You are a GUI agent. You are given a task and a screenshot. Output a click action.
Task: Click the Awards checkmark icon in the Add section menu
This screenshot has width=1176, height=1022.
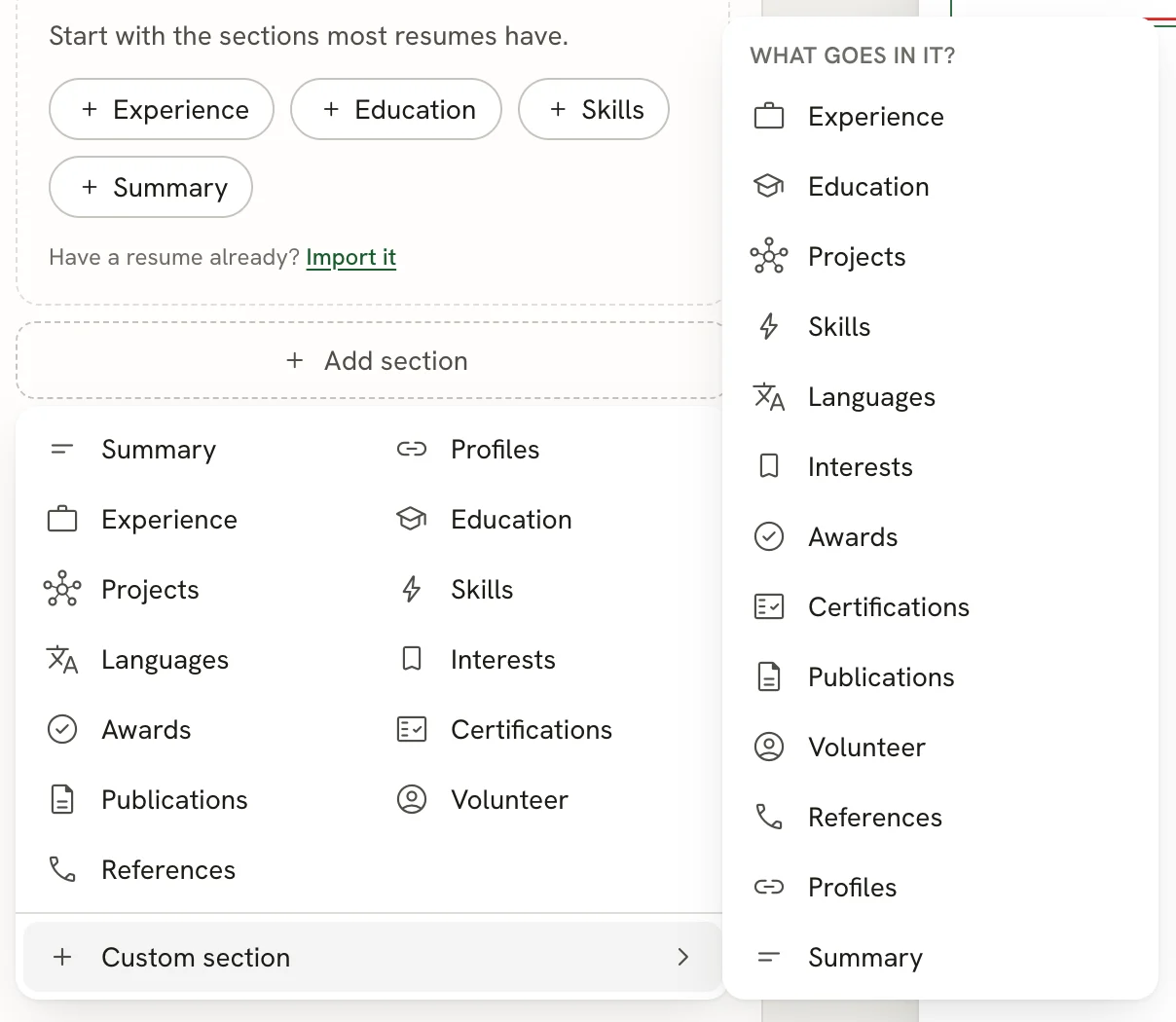pos(62,730)
